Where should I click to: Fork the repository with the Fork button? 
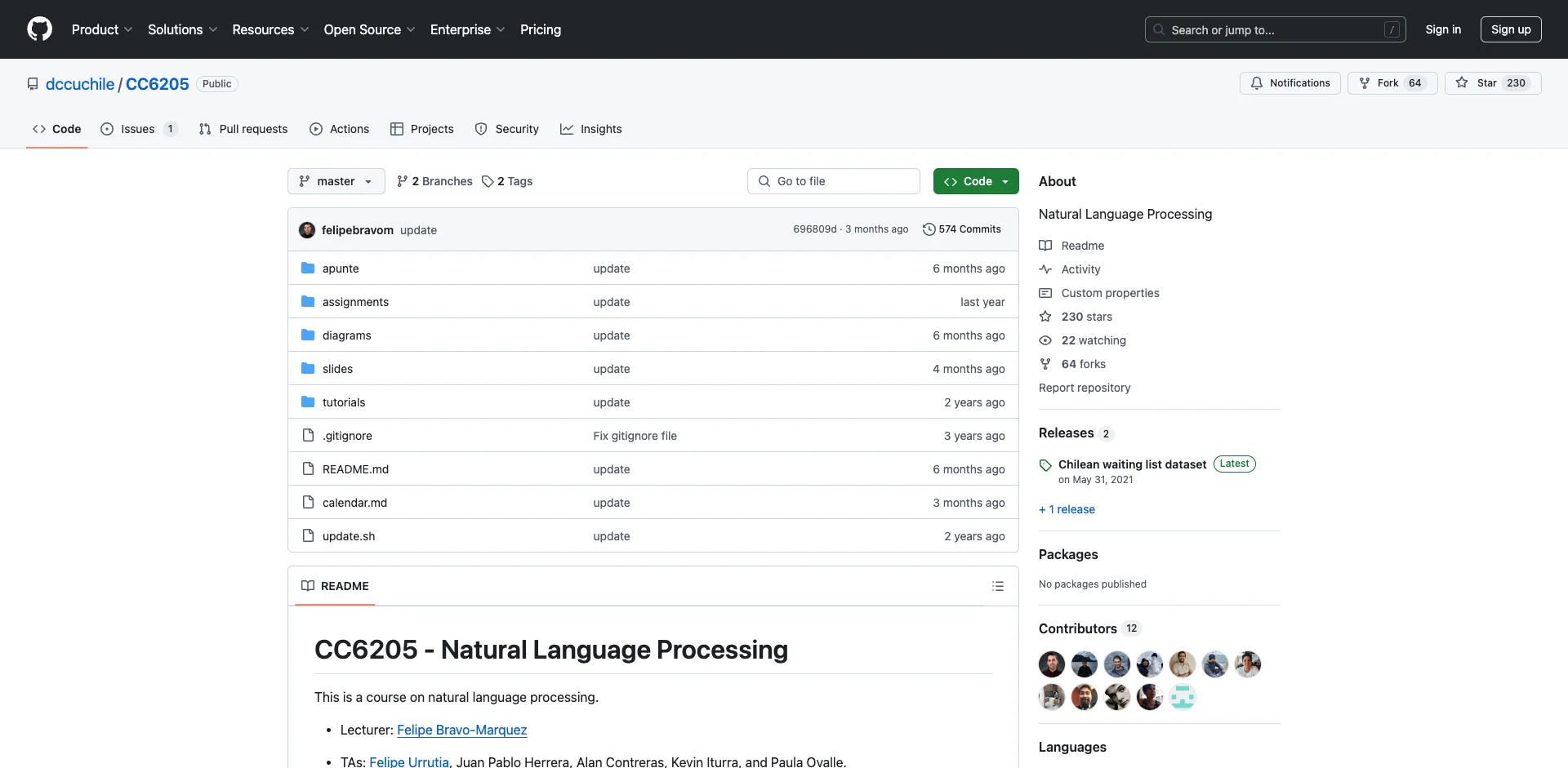(x=1392, y=83)
